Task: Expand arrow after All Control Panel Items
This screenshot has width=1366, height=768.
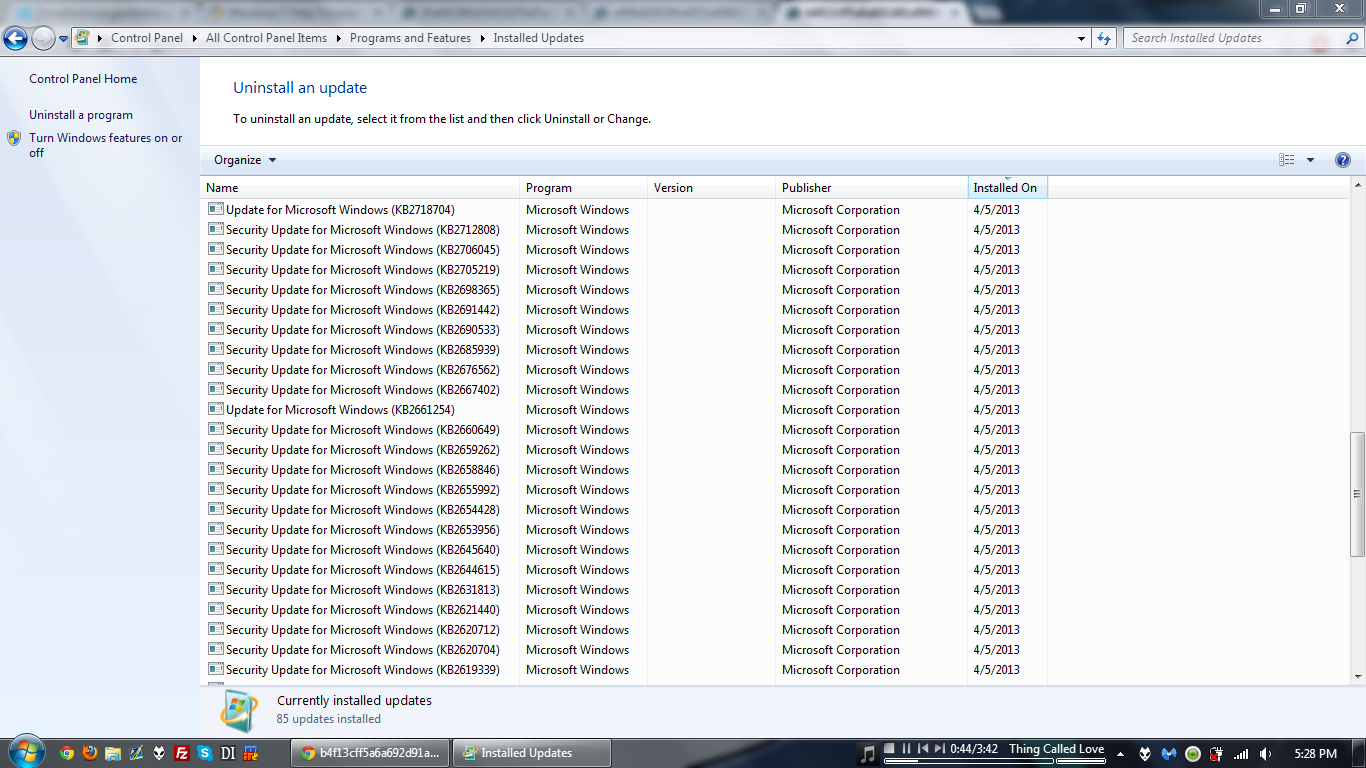Action: pyautogui.click(x=339, y=38)
